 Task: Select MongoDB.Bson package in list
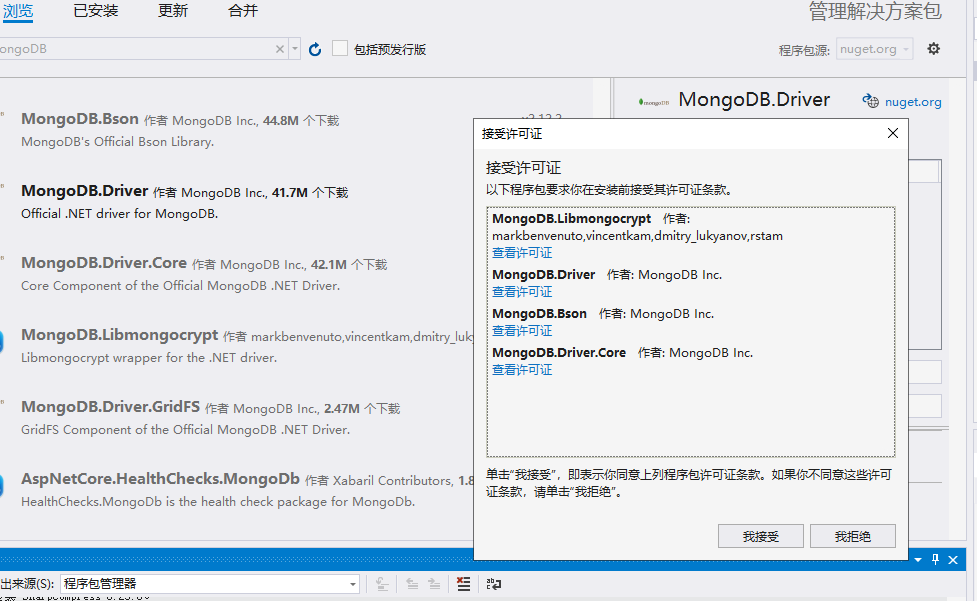pos(237,130)
